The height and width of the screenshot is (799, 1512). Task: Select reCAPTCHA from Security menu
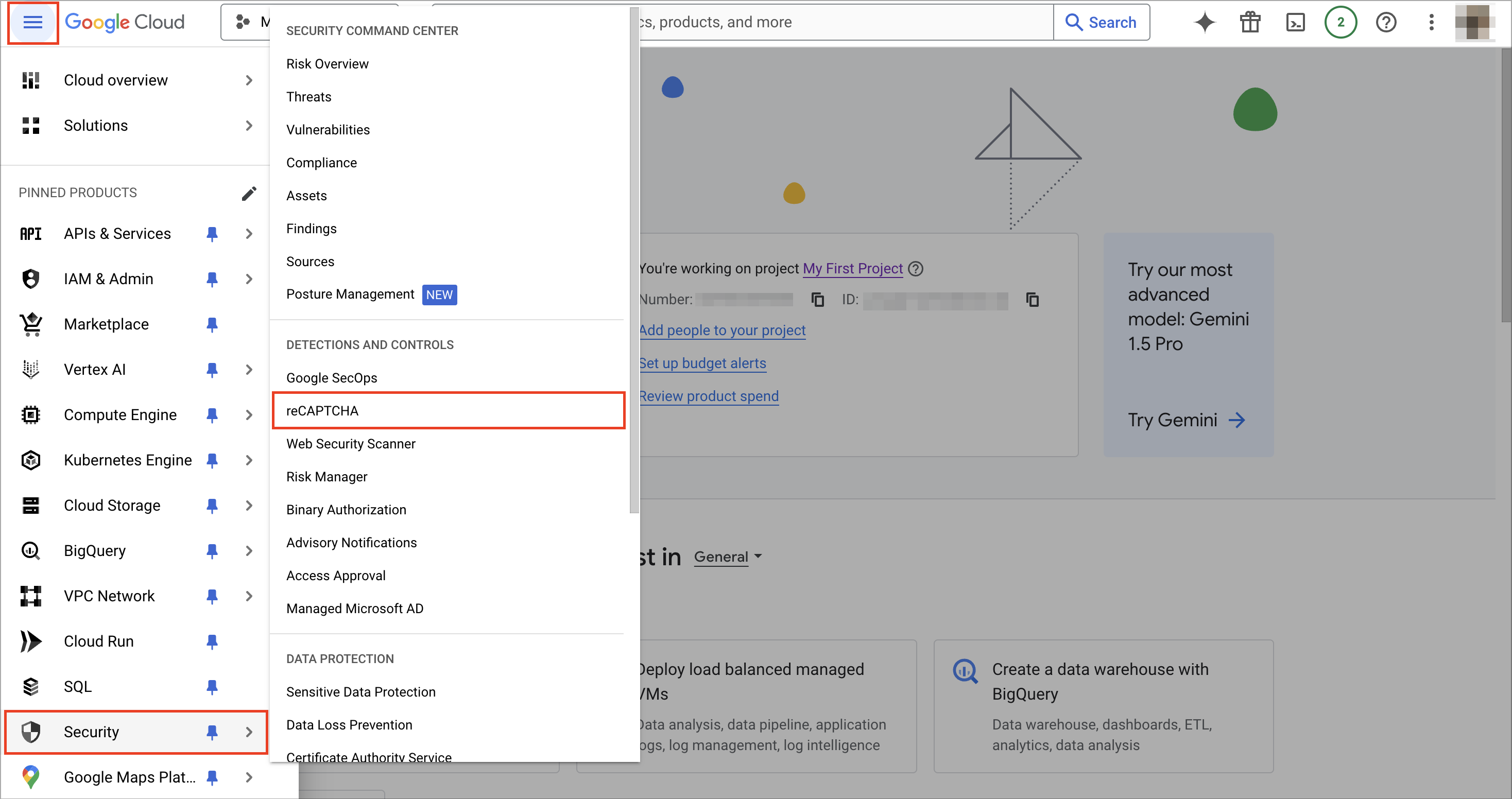coord(449,411)
